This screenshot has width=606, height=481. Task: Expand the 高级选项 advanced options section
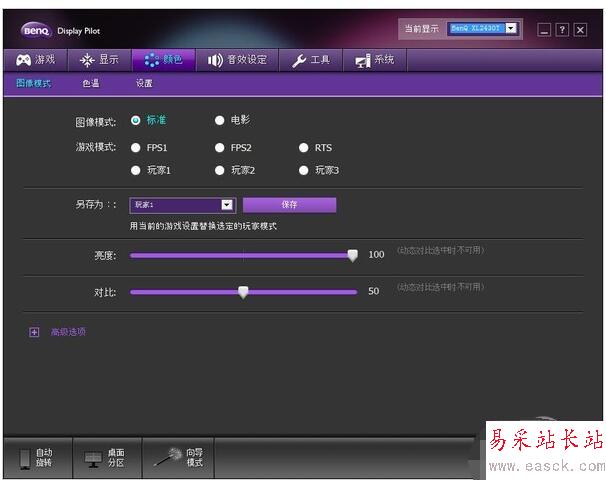point(34,332)
